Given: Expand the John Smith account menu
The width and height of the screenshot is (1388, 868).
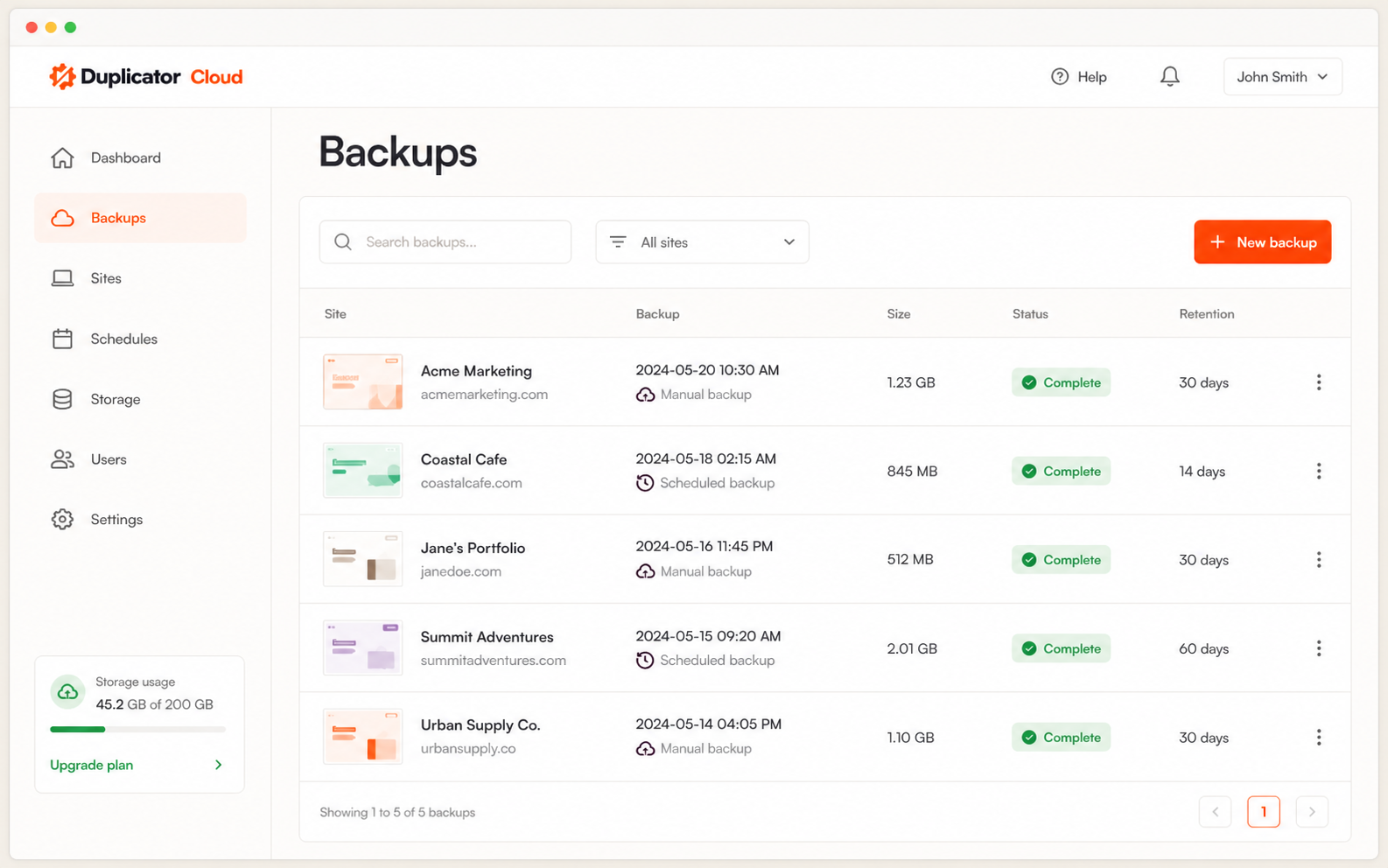Looking at the screenshot, I should (1282, 77).
